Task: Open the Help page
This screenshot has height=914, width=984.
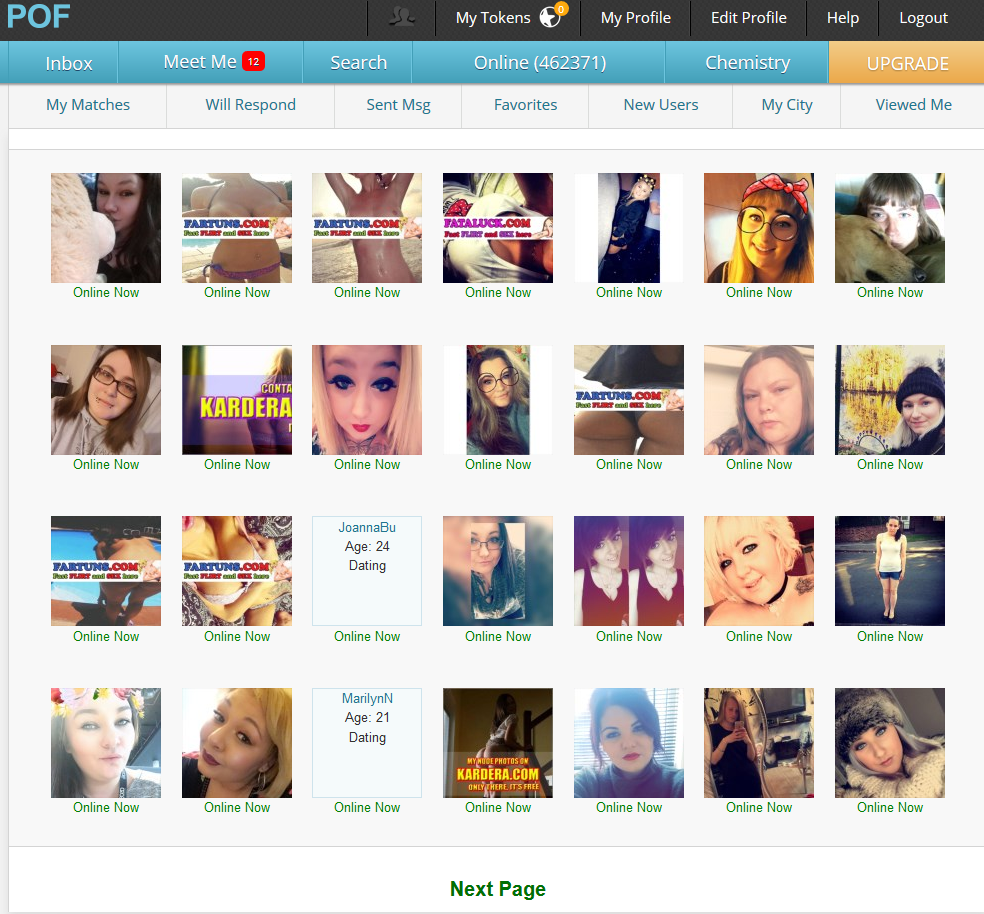Action: pos(842,18)
